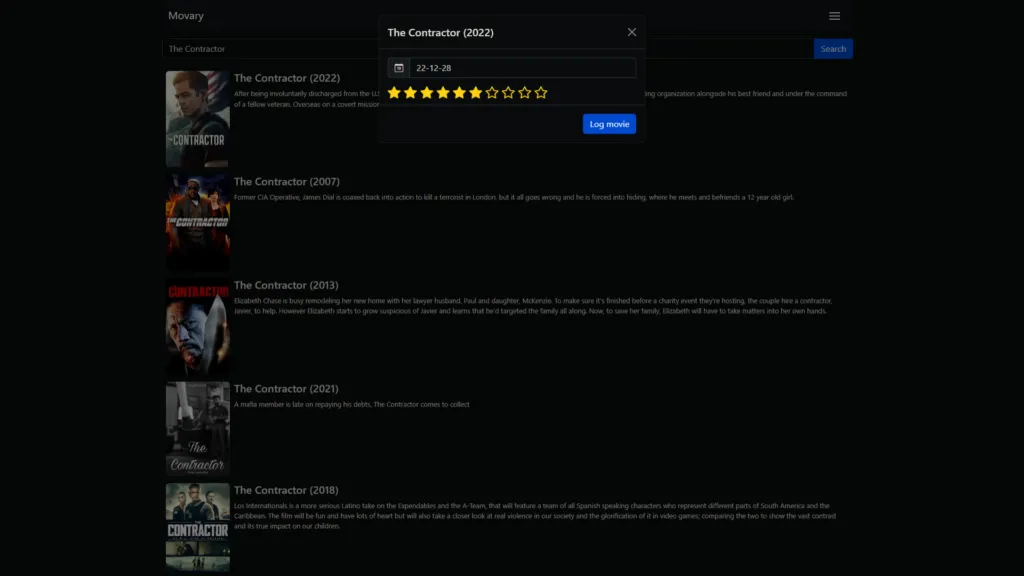This screenshot has height=576, width=1024.
Task: Select The Contractor (2007) poster thumbnail
Action: point(197,222)
